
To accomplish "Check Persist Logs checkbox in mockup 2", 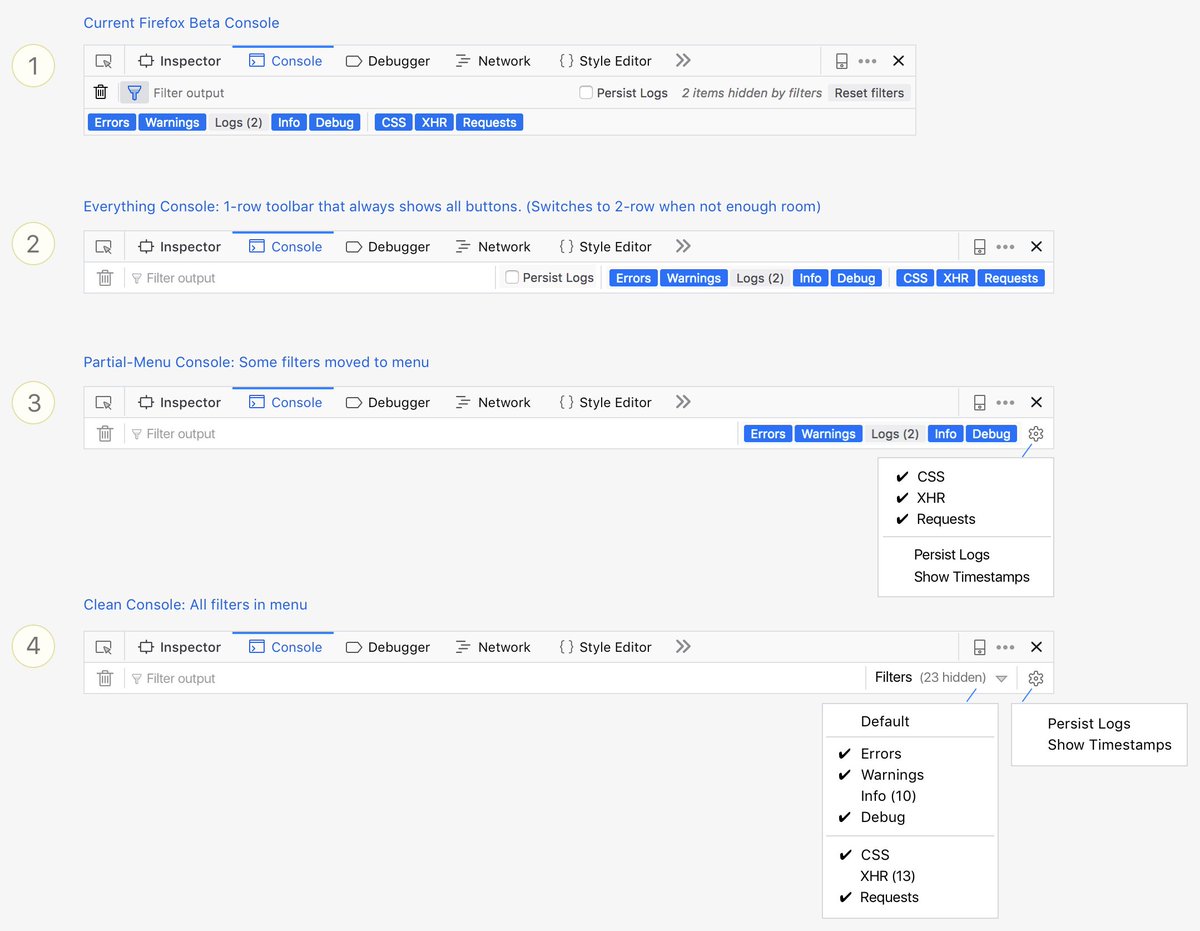I will [512, 278].
